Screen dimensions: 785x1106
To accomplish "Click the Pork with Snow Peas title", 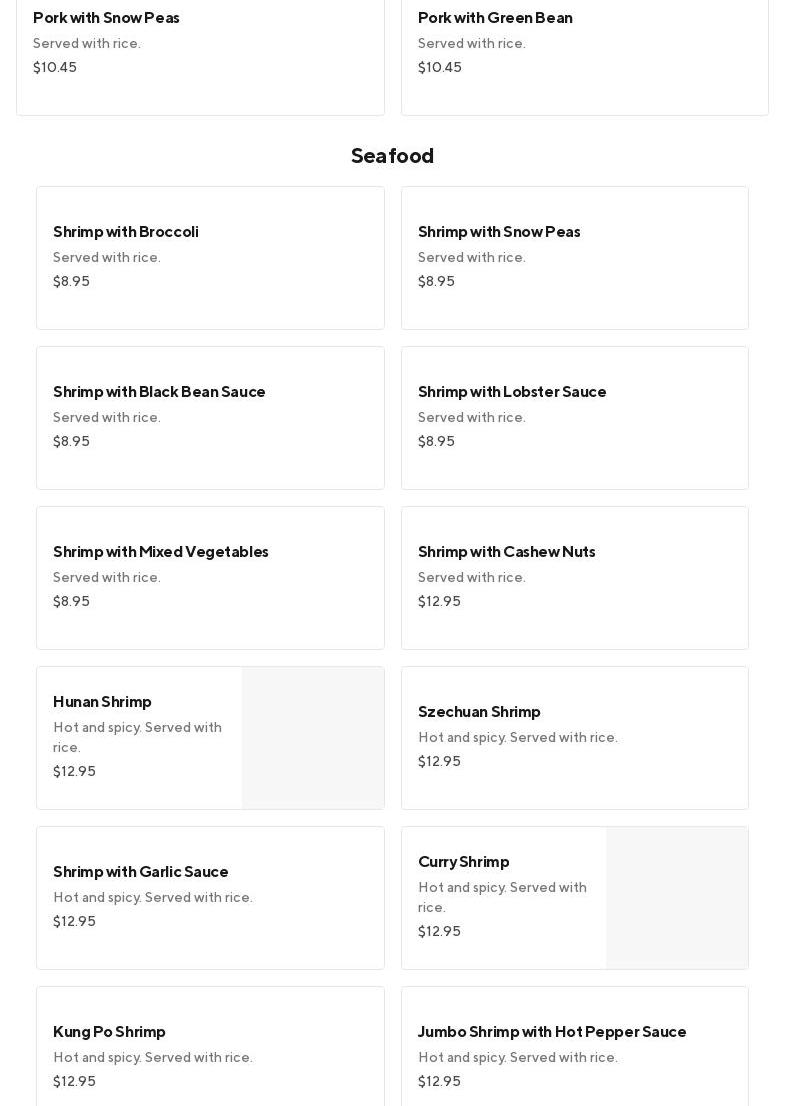I will (106, 18).
